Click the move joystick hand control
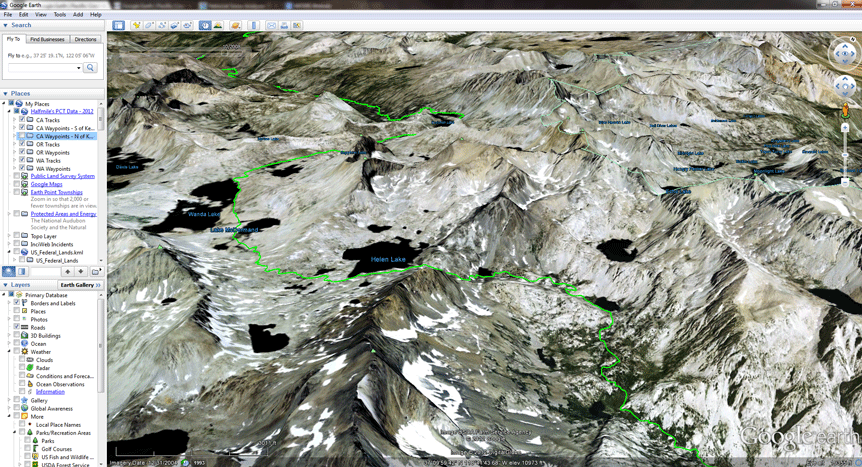Screen dimensions: 862x467 pyautogui.click(x=845, y=86)
